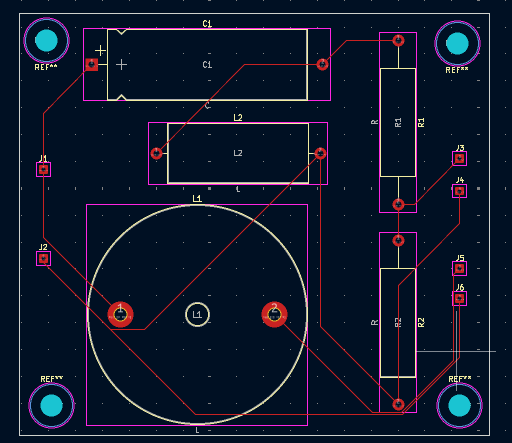Select the J3 connector pad
The image size is (512, 443).
click(x=459, y=158)
